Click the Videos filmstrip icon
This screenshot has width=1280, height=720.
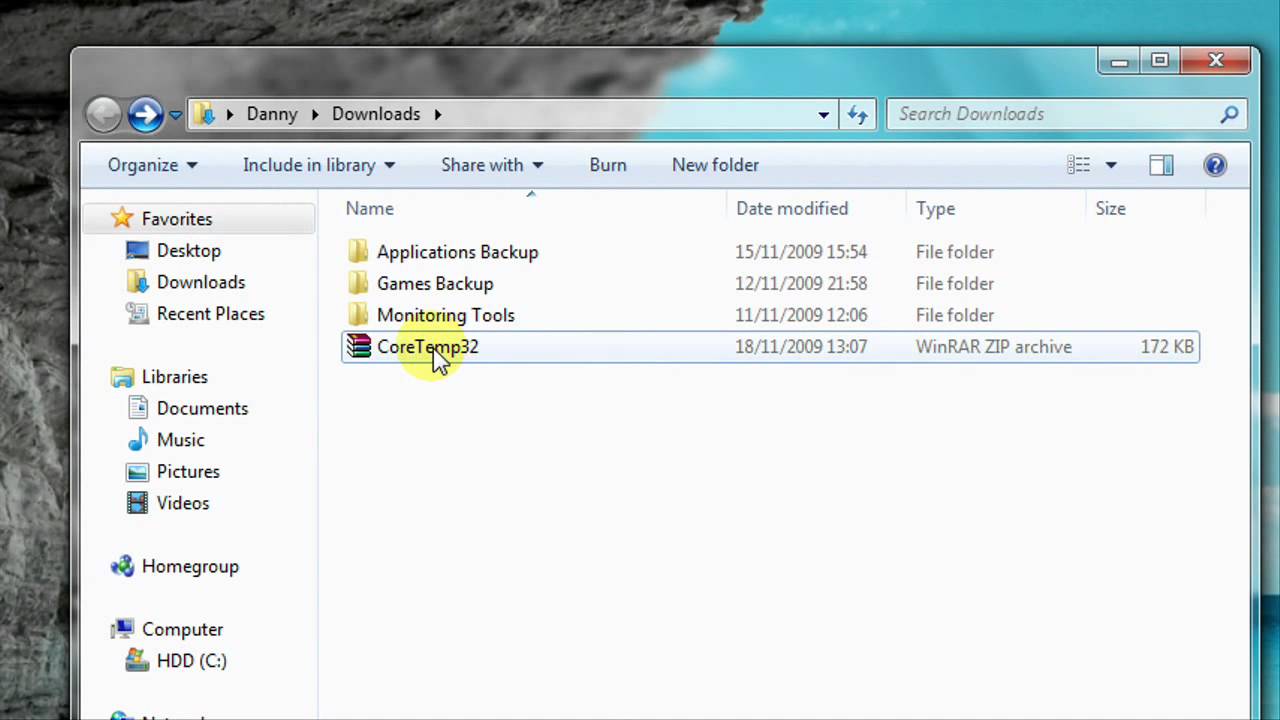point(138,503)
